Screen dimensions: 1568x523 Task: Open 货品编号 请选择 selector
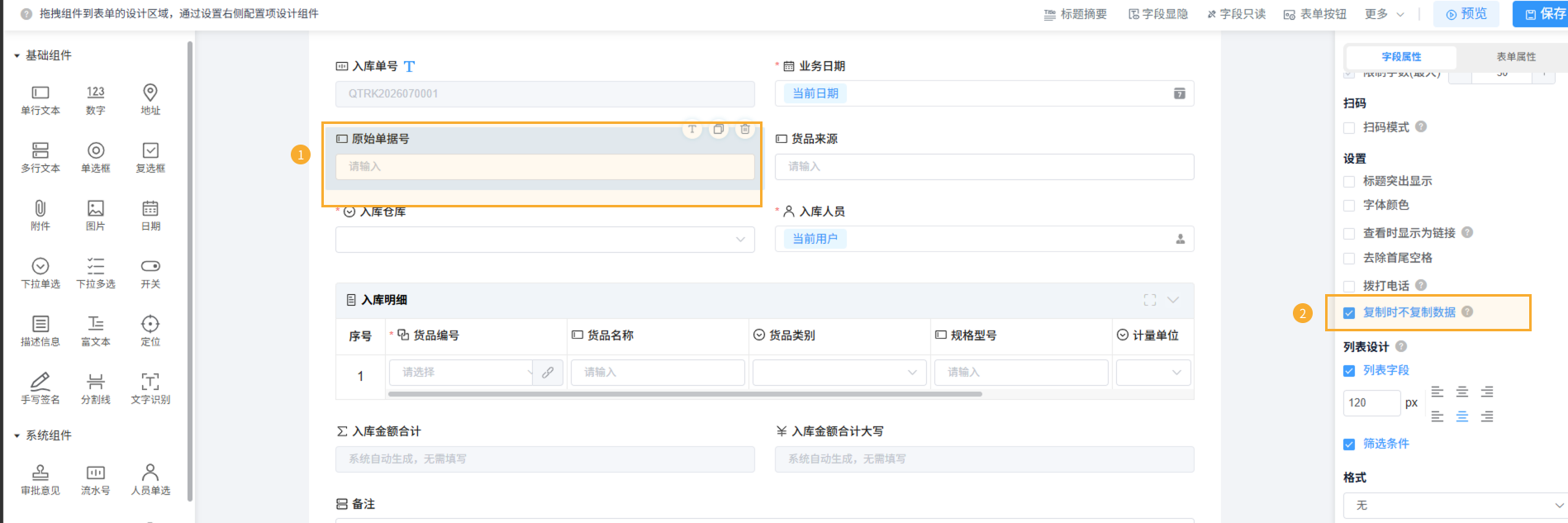point(462,373)
